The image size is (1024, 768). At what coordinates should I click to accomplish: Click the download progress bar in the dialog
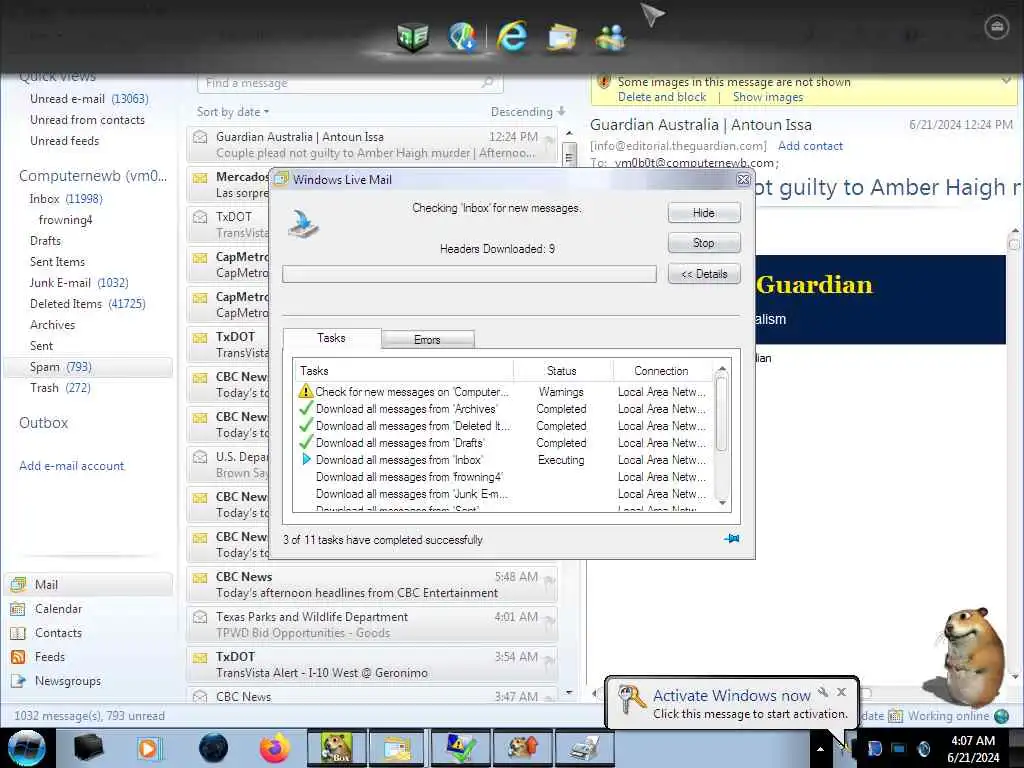[x=469, y=274]
